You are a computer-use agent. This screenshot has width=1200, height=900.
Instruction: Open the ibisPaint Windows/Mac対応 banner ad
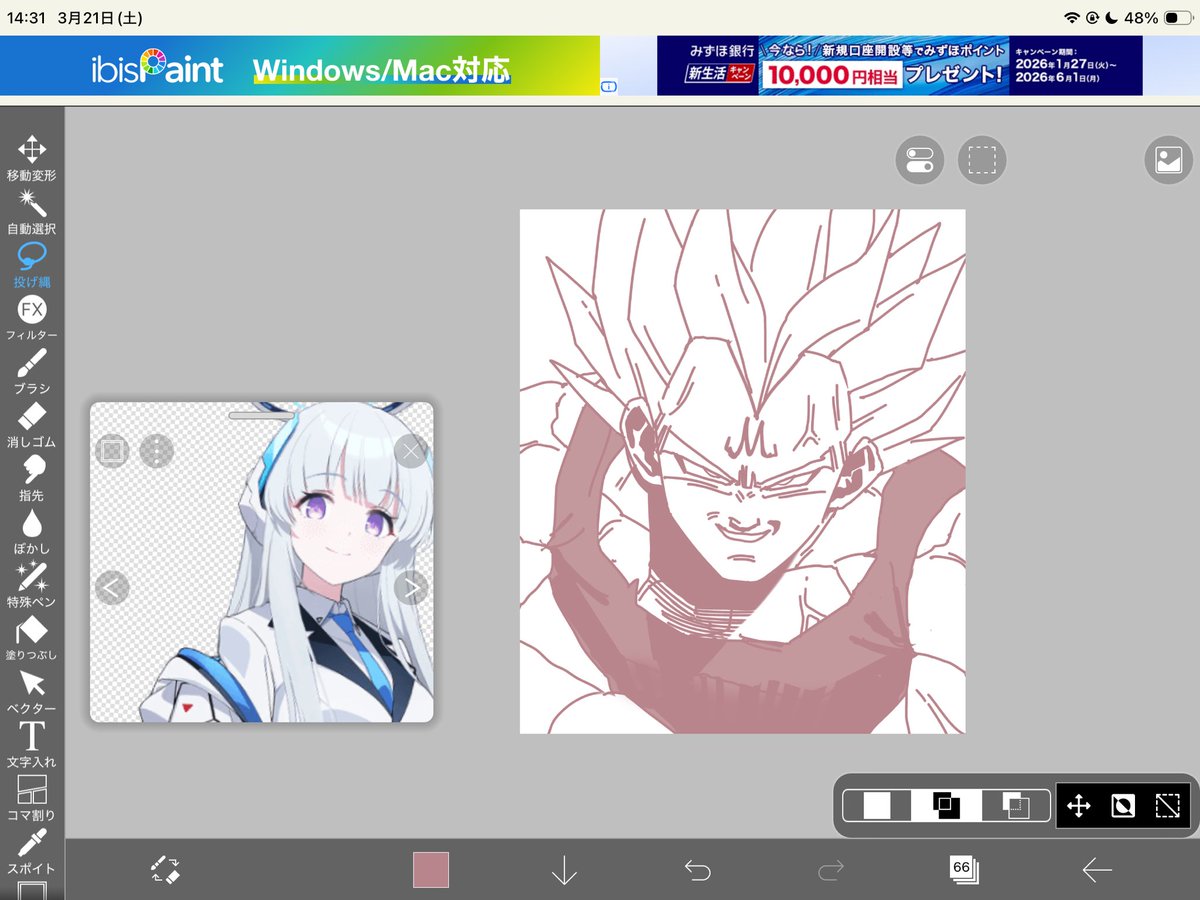point(300,66)
